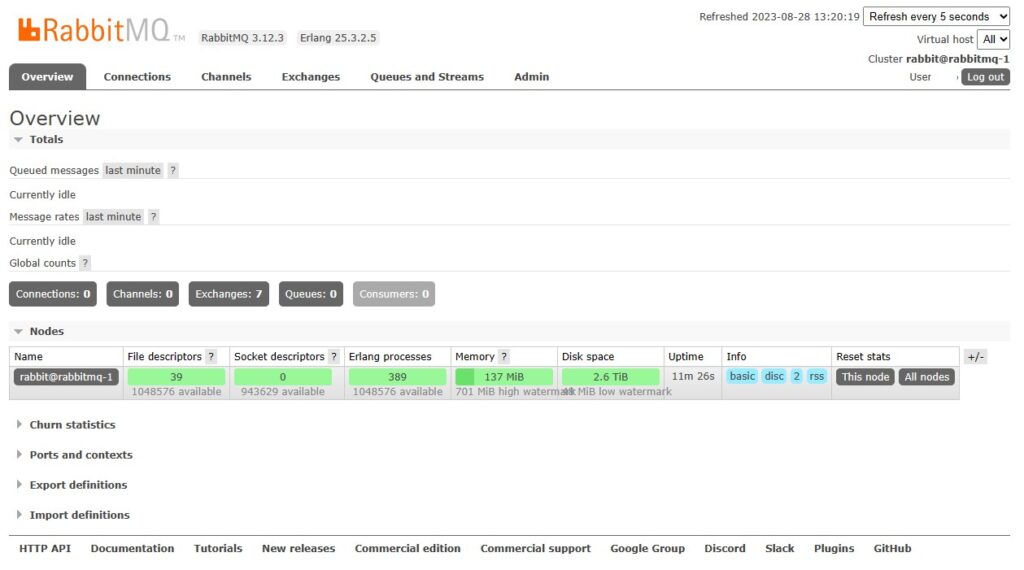Open the Plugins link
The image size is (1024, 570).
tap(834, 548)
